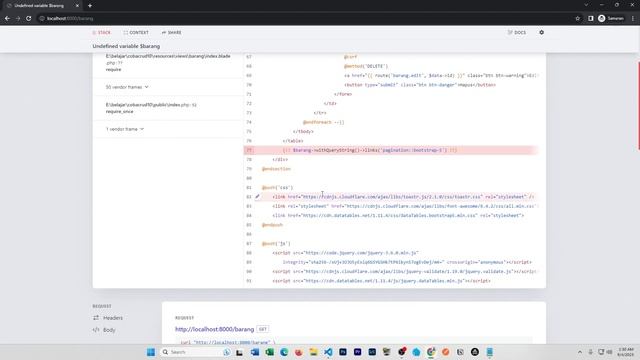Open the STACK tab
The width and height of the screenshot is (640, 360).
point(101,32)
